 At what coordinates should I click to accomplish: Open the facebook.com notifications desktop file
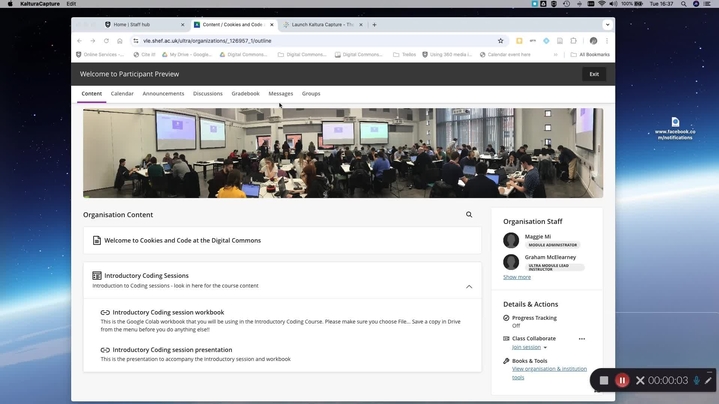point(675,128)
